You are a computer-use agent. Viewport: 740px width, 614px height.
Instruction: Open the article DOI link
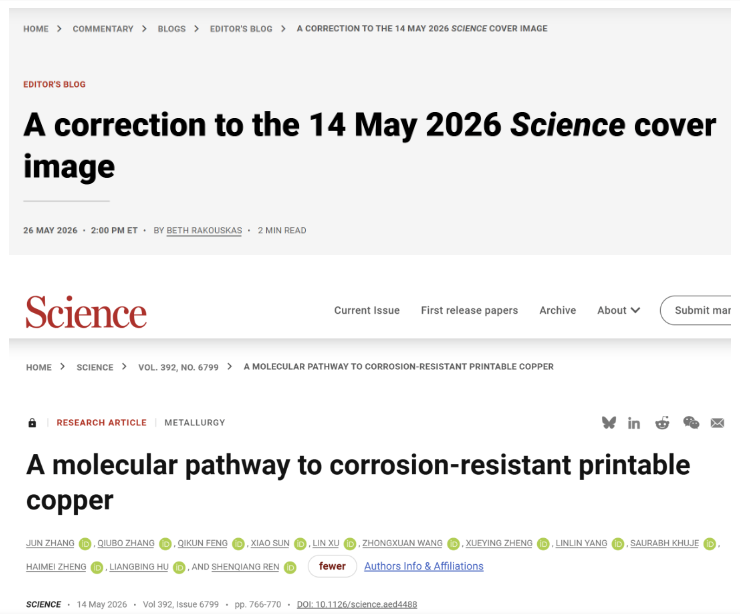click(x=357, y=604)
